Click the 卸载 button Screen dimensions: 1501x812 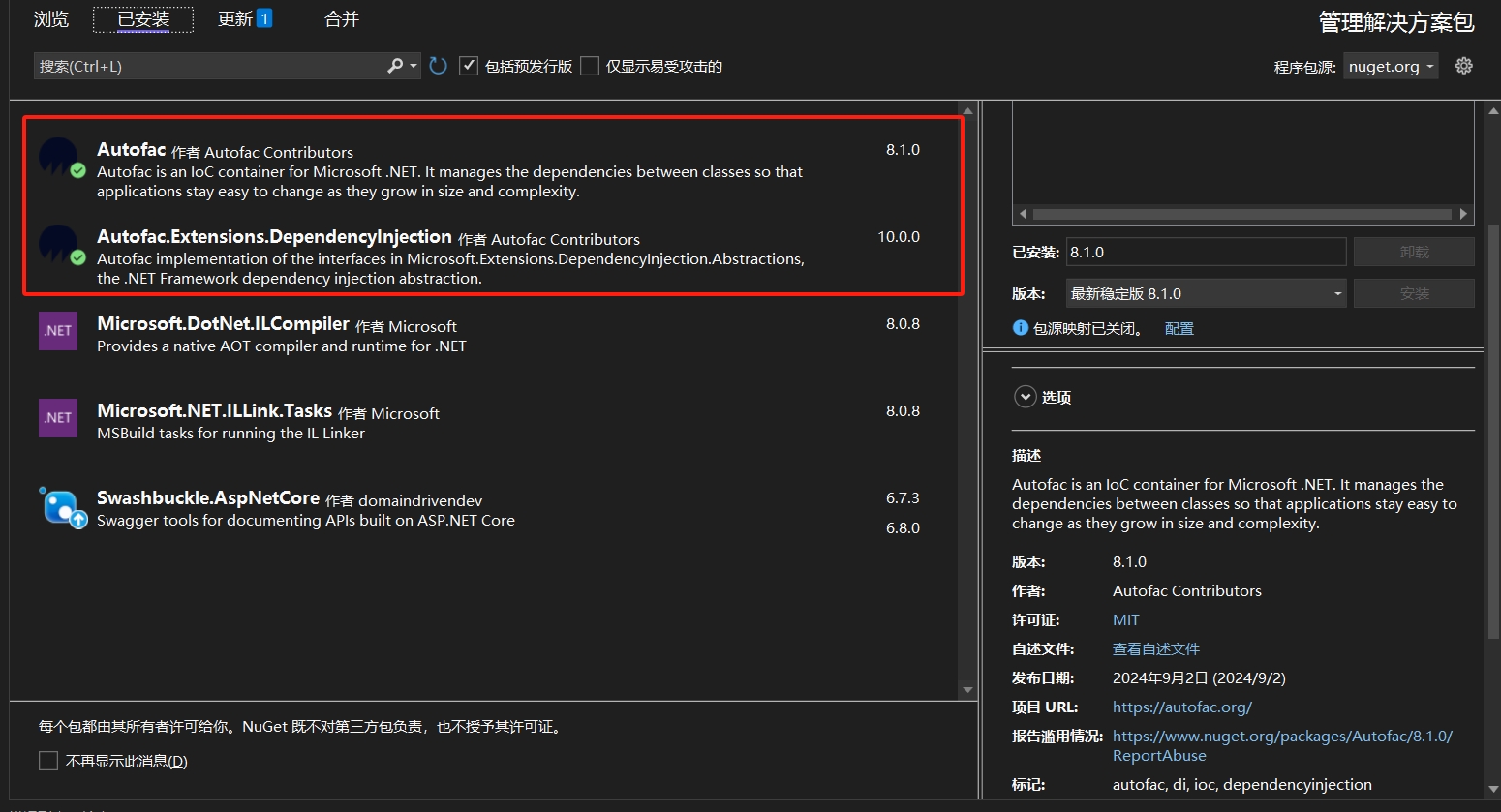(x=1414, y=252)
